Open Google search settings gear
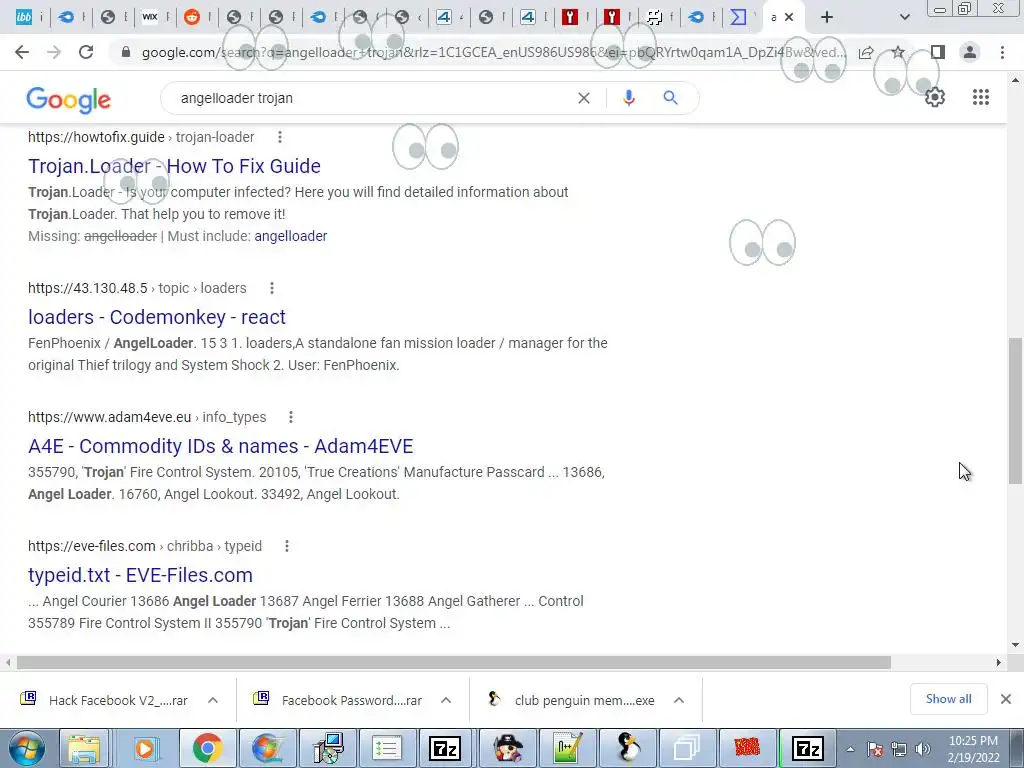Viewport: 1024px width, 768px height. point(935,97)
